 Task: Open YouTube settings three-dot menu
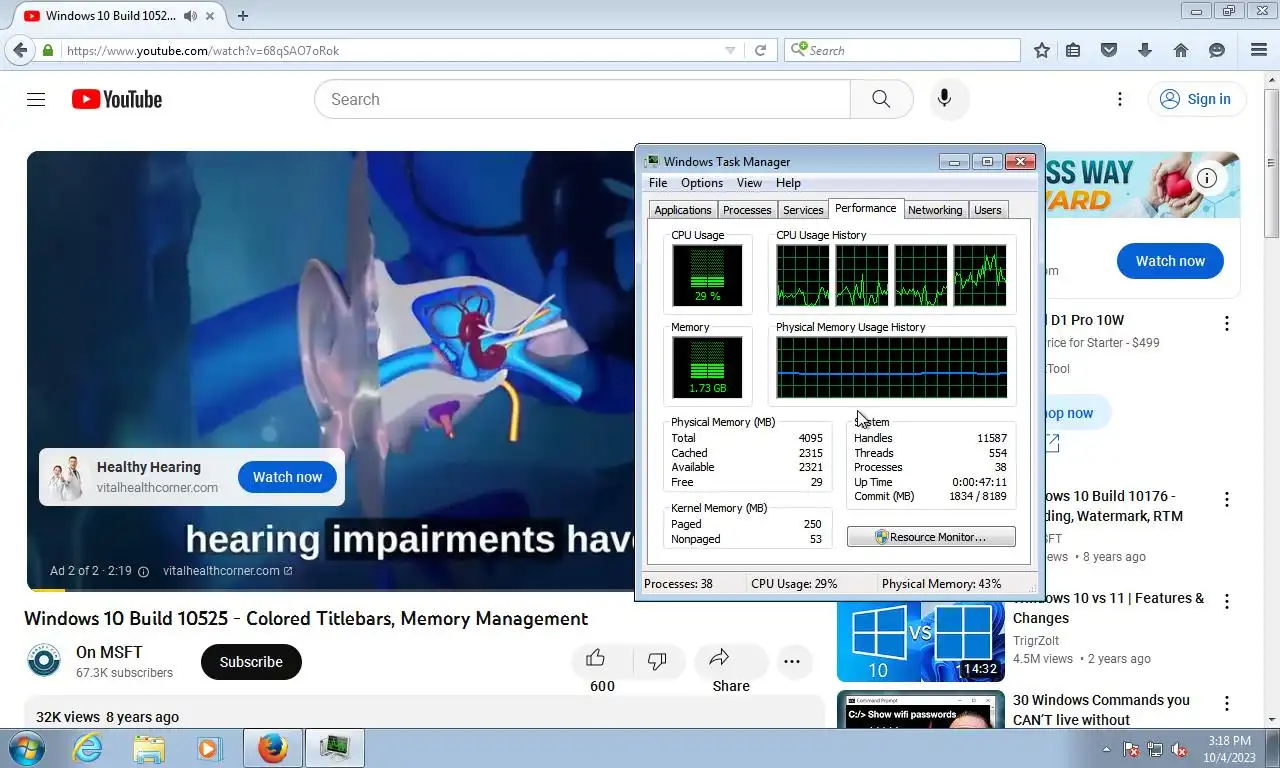1120,99
